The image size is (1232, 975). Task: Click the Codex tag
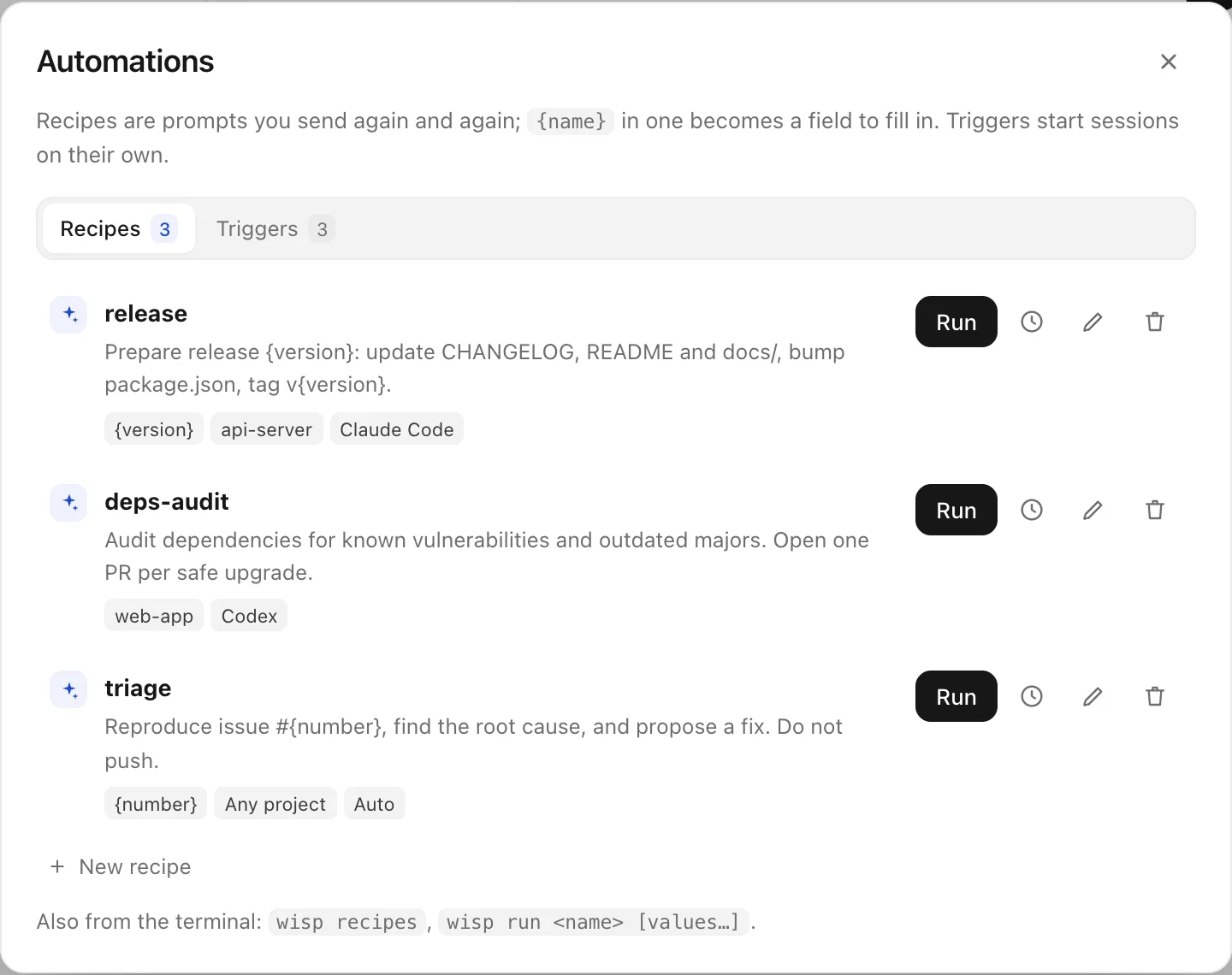(x=249, y=616)
